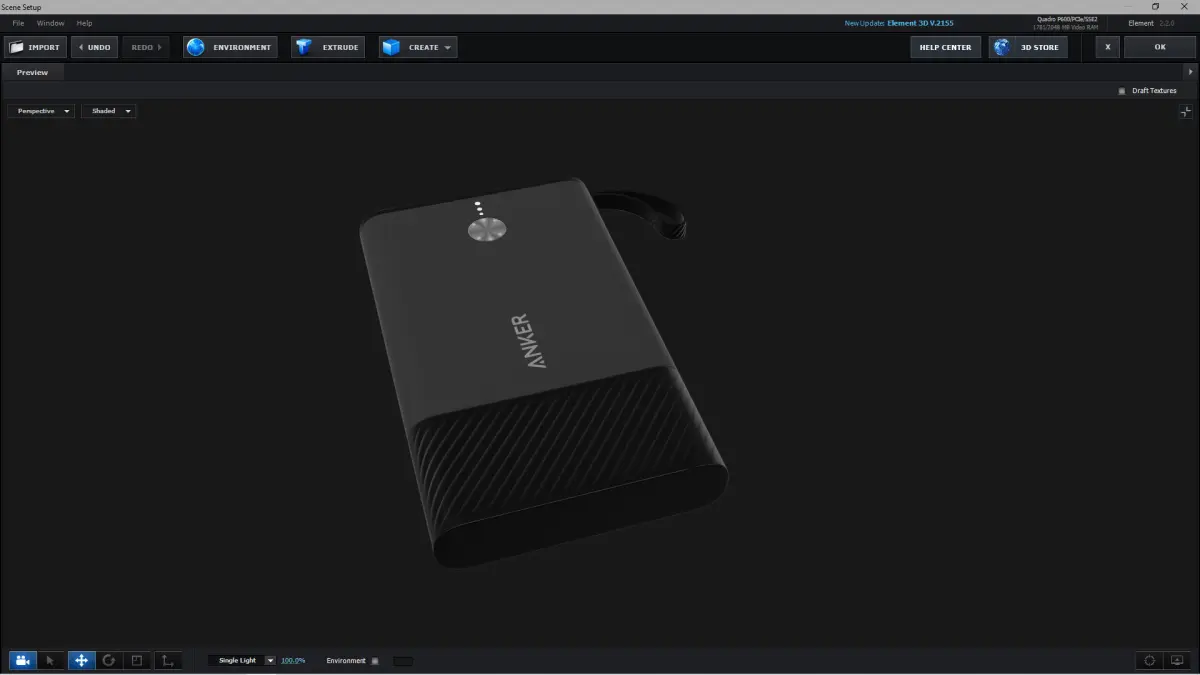Click the 100.0% light brightness value
1200x675 pixels.
click(x=293, y=661)
